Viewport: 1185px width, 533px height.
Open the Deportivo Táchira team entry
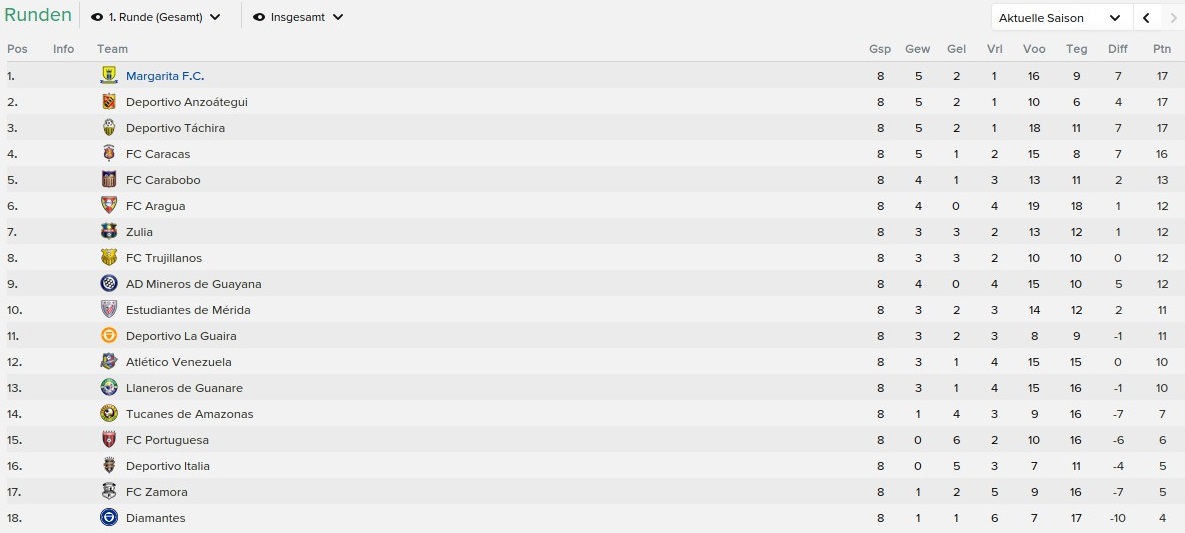[175, 128]
